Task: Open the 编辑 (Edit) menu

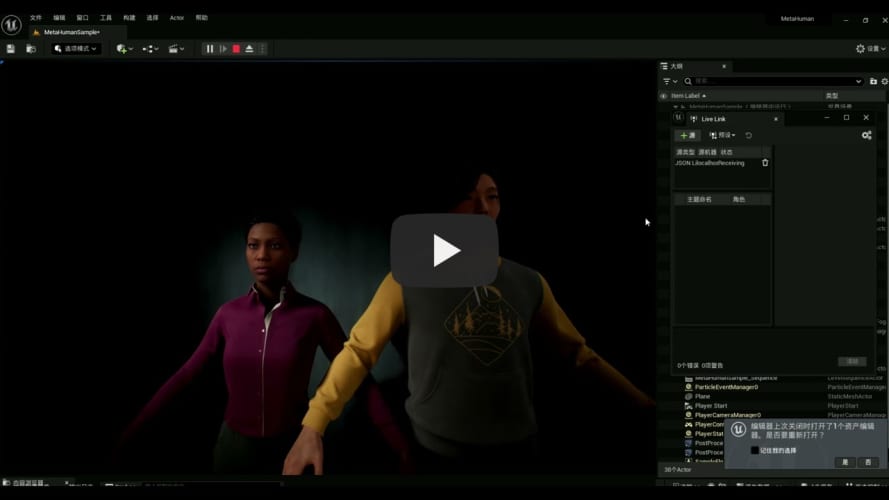Action: [x=59, y=18]
